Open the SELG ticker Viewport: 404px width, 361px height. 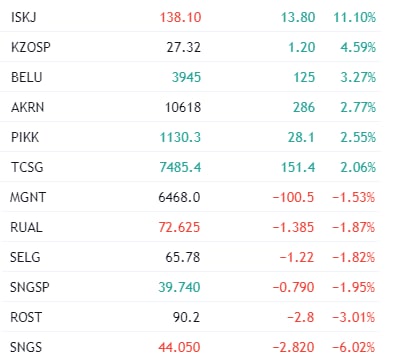point(25,257)
